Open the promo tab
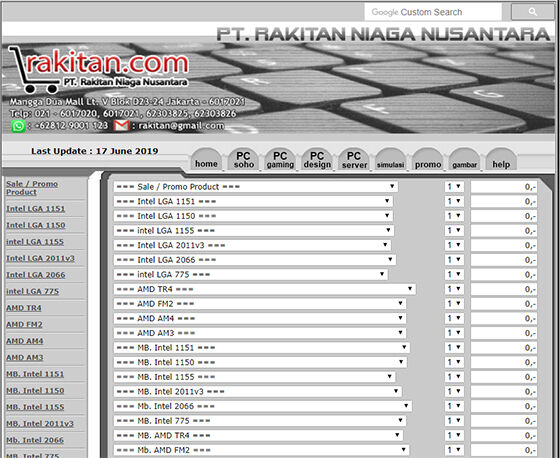Screen dimensions: 560x458 [x=428, y=159]
